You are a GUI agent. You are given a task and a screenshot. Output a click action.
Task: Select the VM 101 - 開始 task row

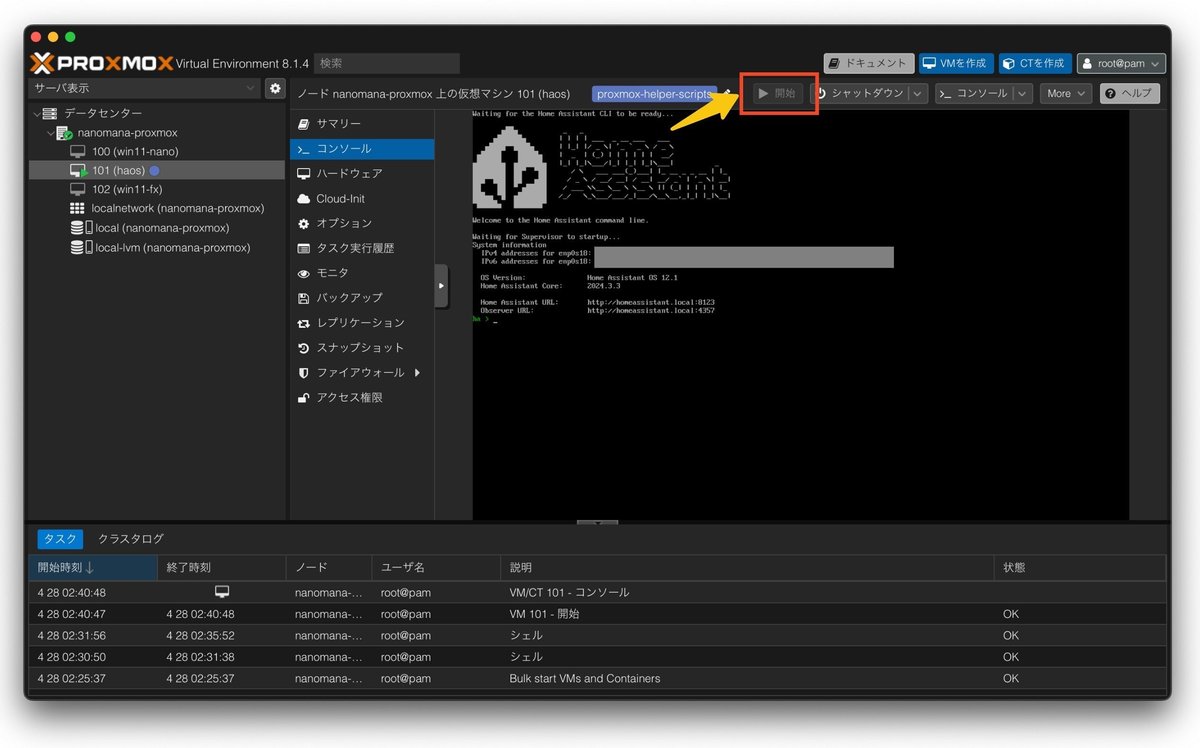click(597, 614)
